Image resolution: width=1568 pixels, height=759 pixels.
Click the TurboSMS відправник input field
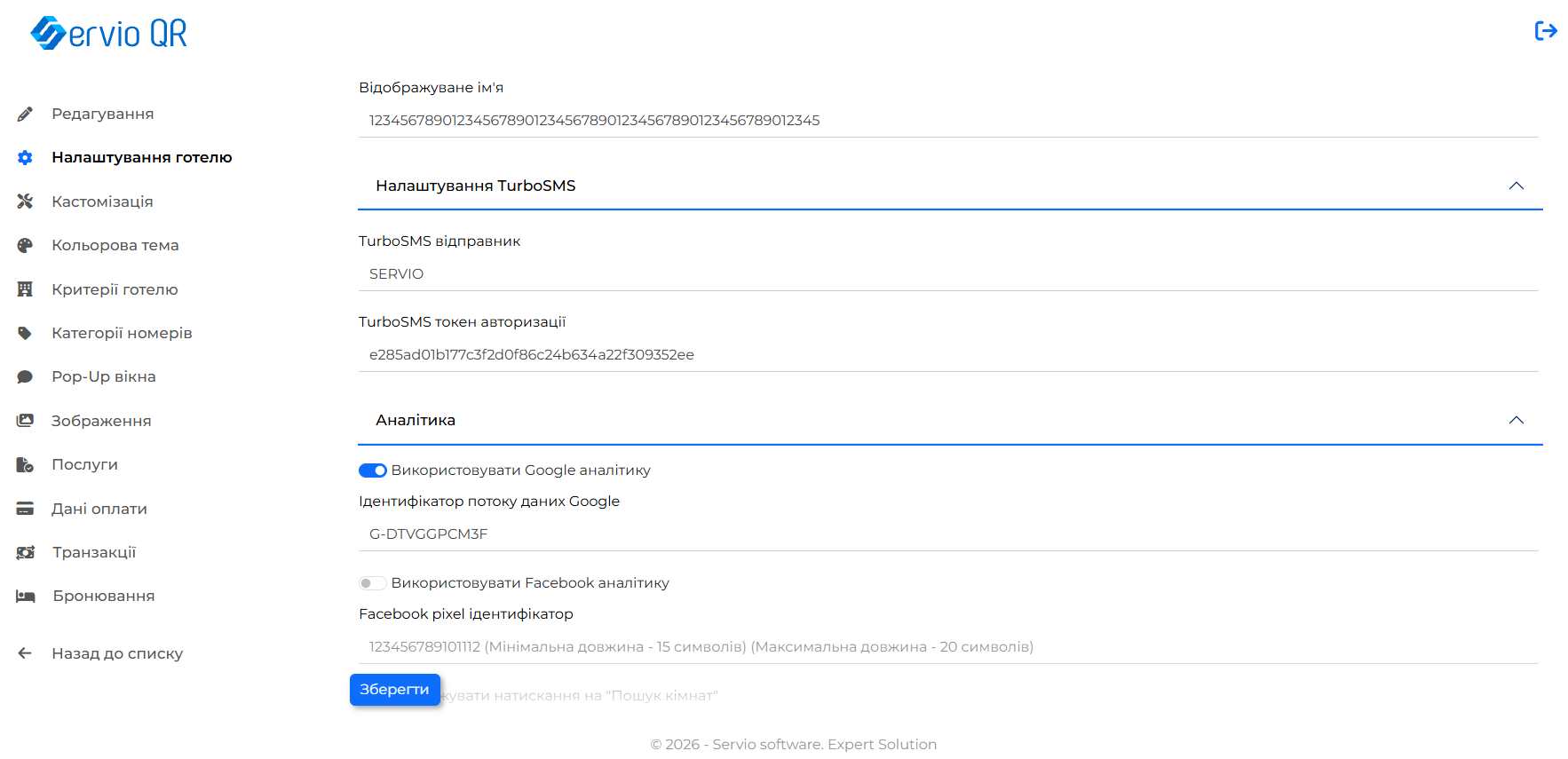948,274
